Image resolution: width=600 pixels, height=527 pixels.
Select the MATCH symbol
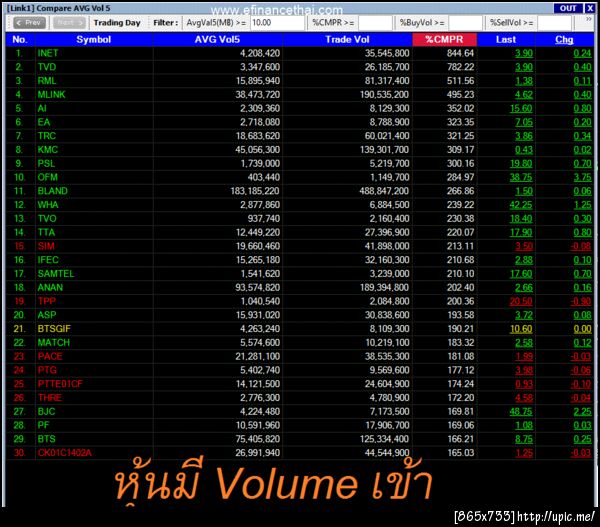pyautogui.click(x=54, y=343)
